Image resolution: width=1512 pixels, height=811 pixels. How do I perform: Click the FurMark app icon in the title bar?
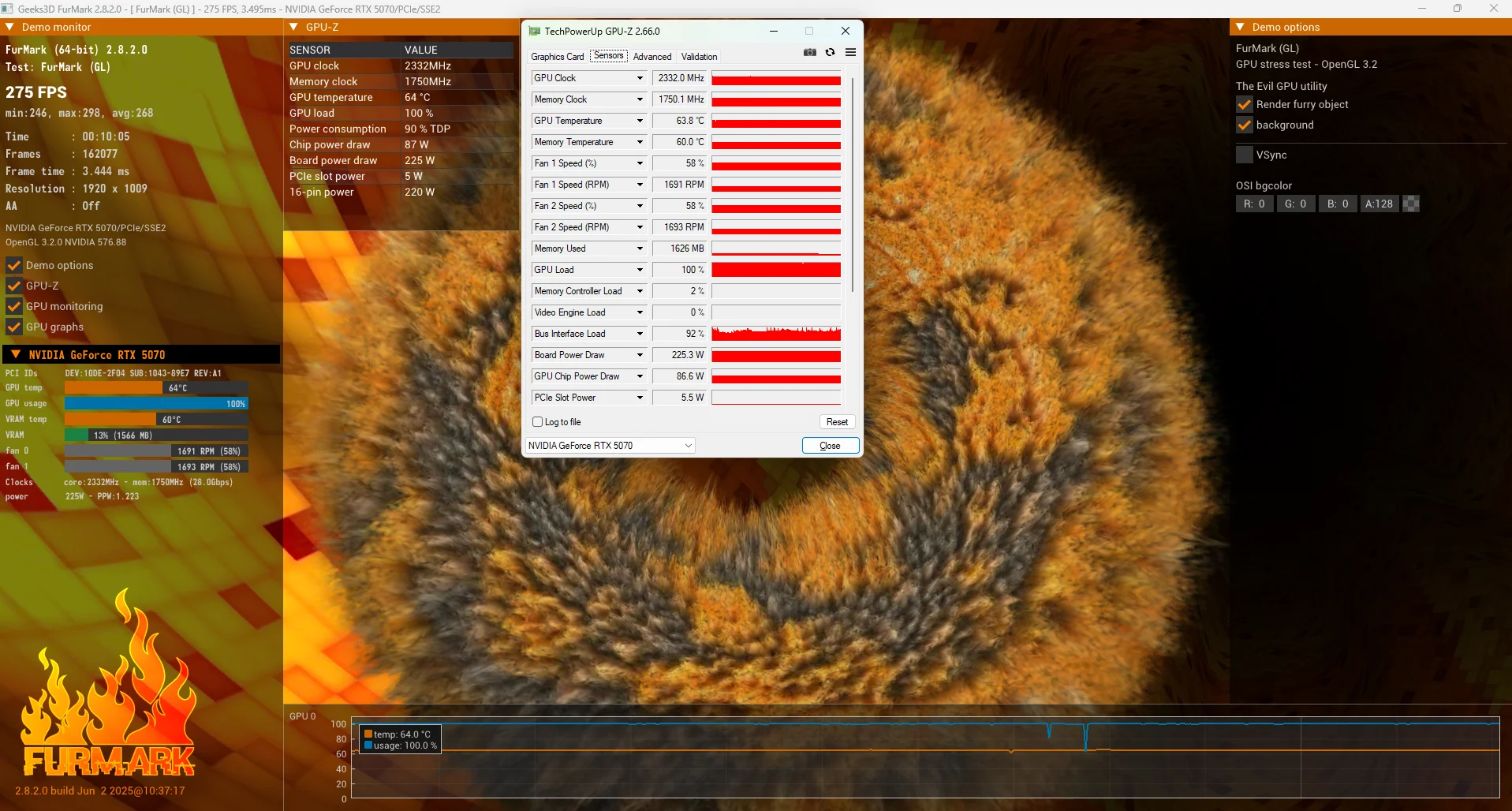pos(7,9)
